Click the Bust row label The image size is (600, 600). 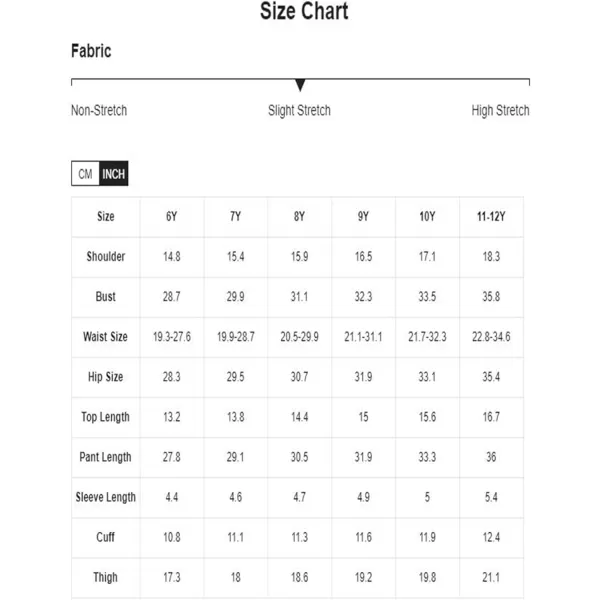tap(106, 297)
